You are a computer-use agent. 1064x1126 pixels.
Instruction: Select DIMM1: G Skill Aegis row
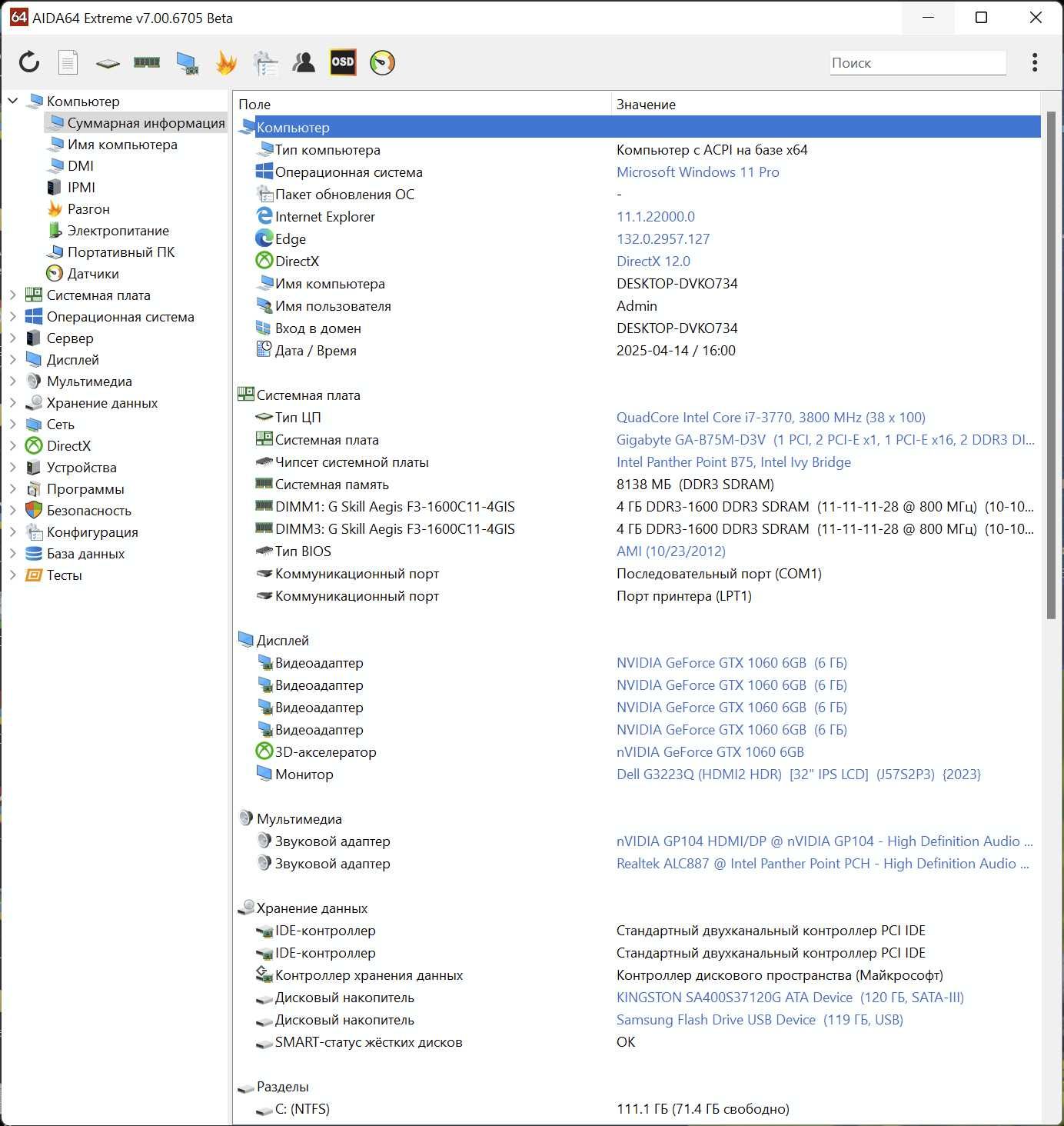click(x=638, y=506)
